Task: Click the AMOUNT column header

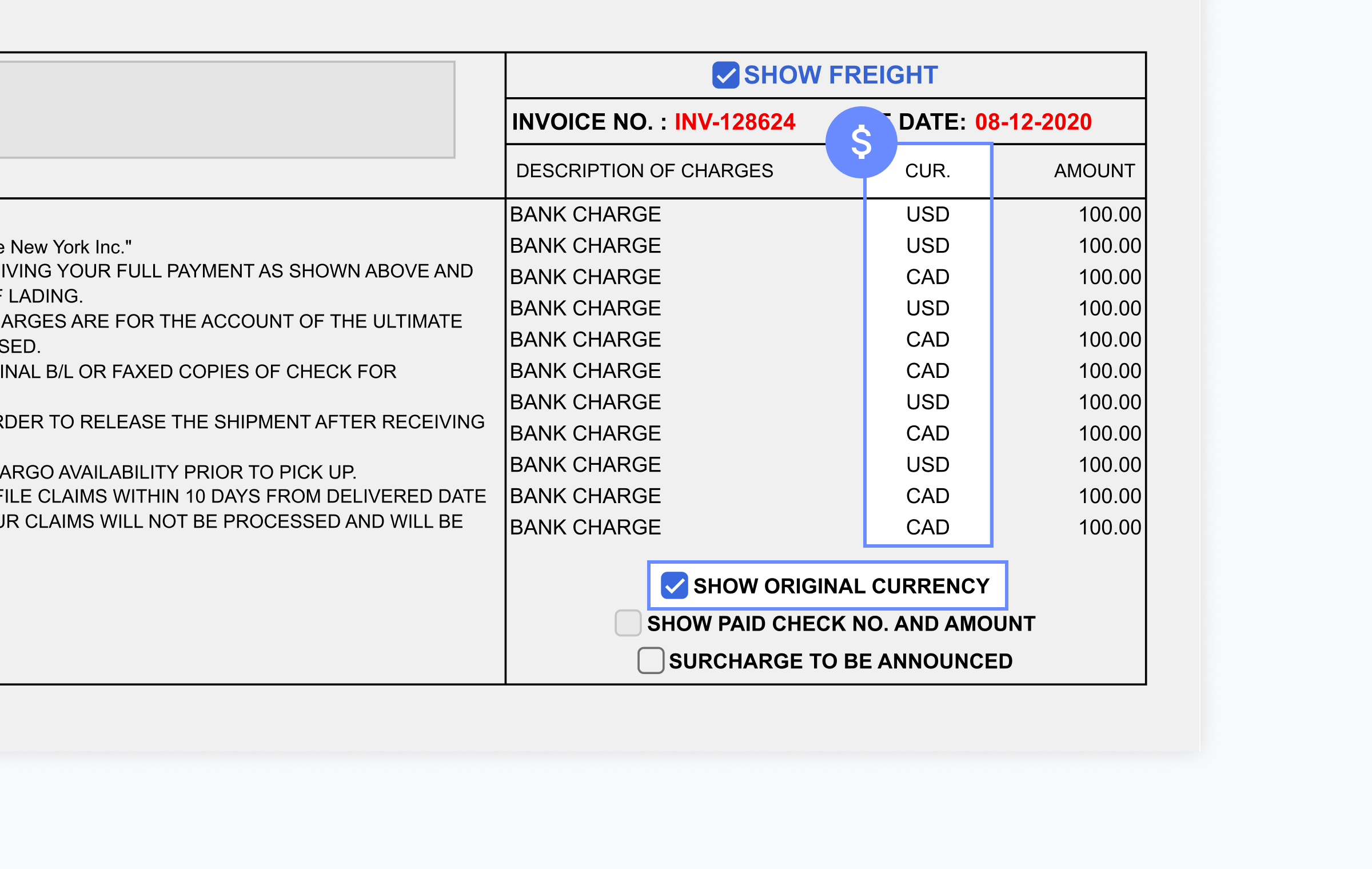Action: [1094, 171]
